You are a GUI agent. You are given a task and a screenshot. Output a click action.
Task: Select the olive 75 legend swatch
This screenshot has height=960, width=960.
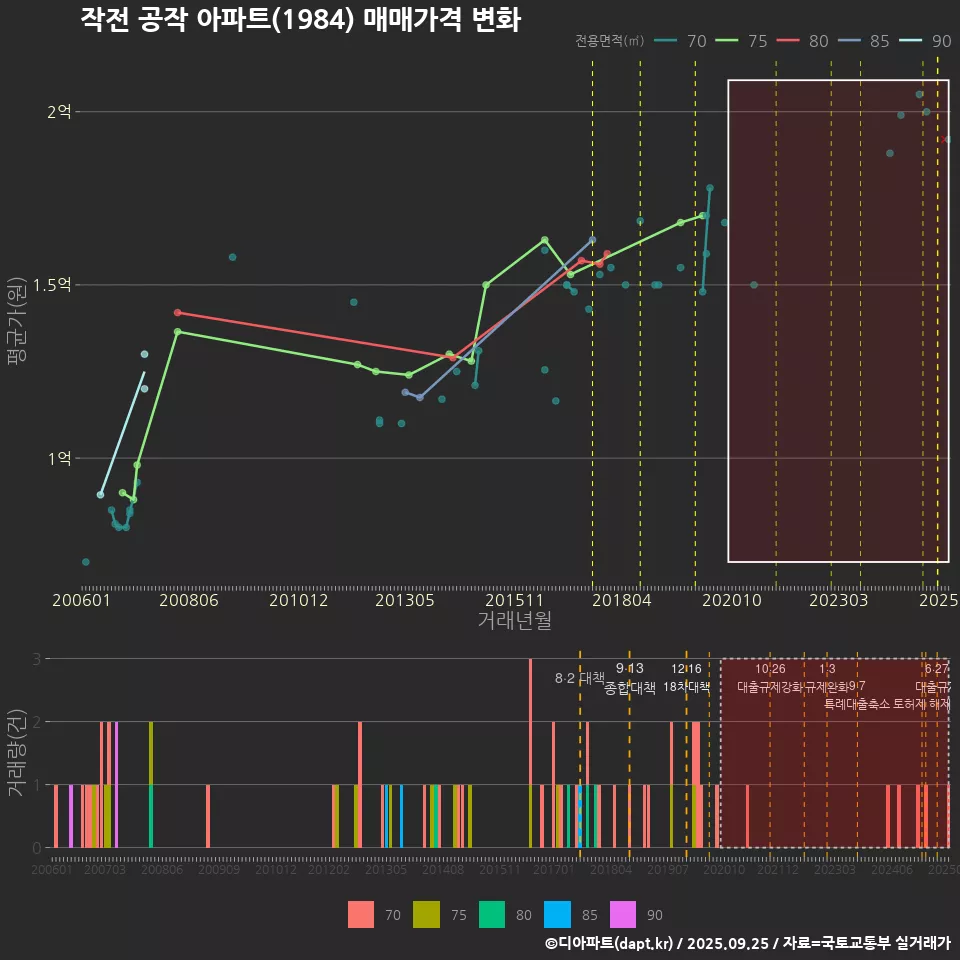pyautogui.click(x=426, y=914)
